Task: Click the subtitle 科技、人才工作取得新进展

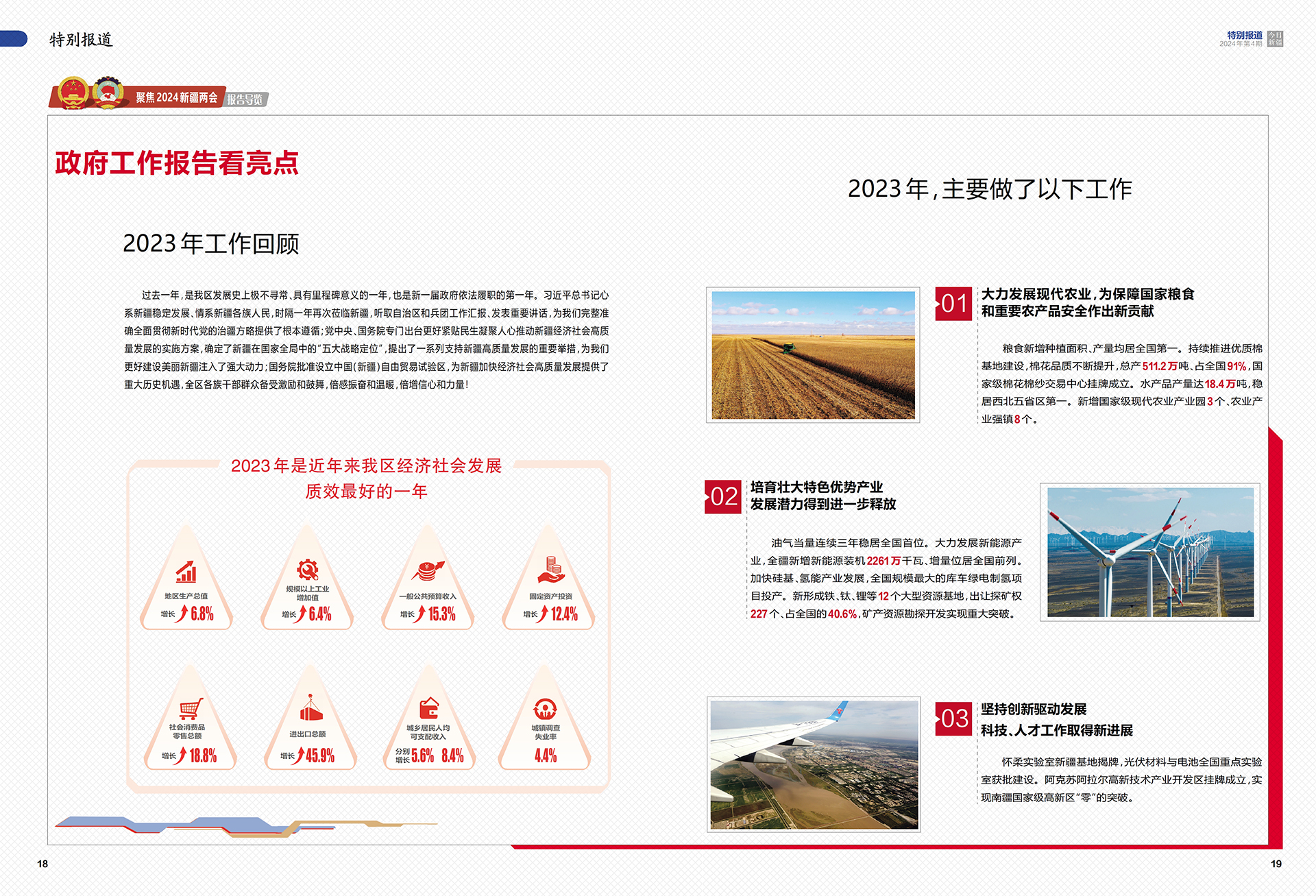Action: 1057,730
